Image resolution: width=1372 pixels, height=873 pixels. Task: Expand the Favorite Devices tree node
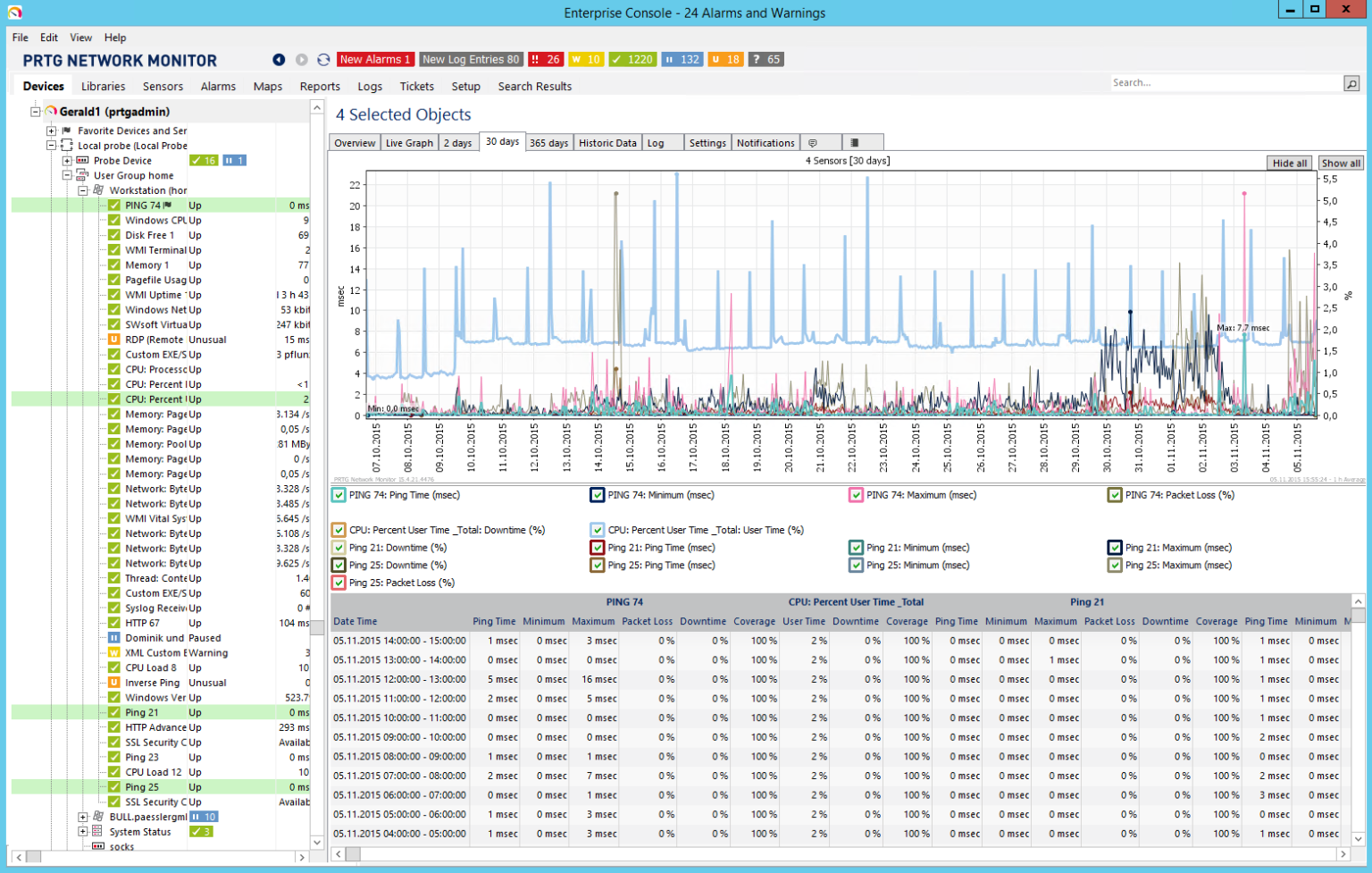(51, 130)
